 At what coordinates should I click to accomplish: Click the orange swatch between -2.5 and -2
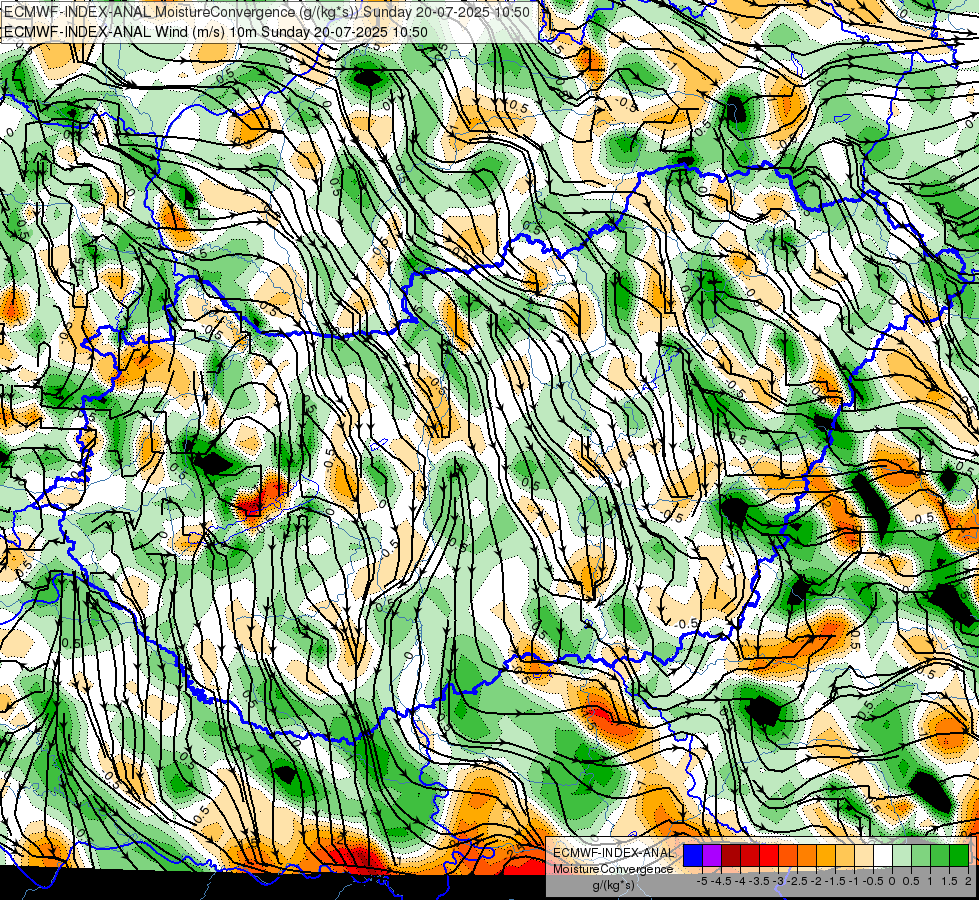point(807,856)
